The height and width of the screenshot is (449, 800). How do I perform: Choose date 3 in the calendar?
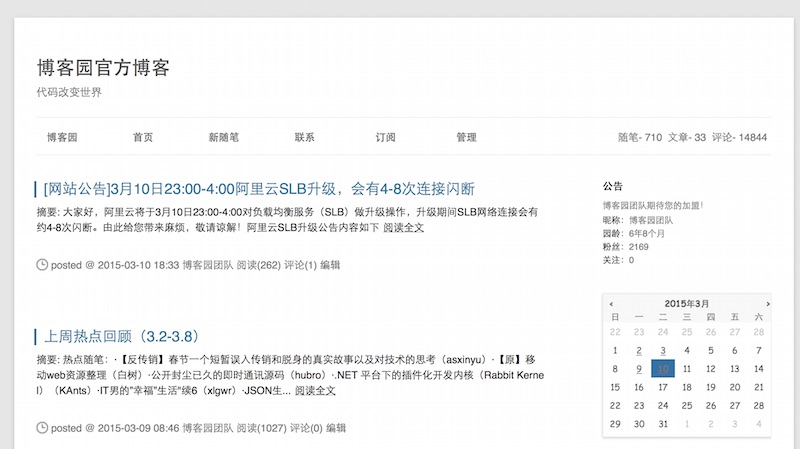point(663,351)
